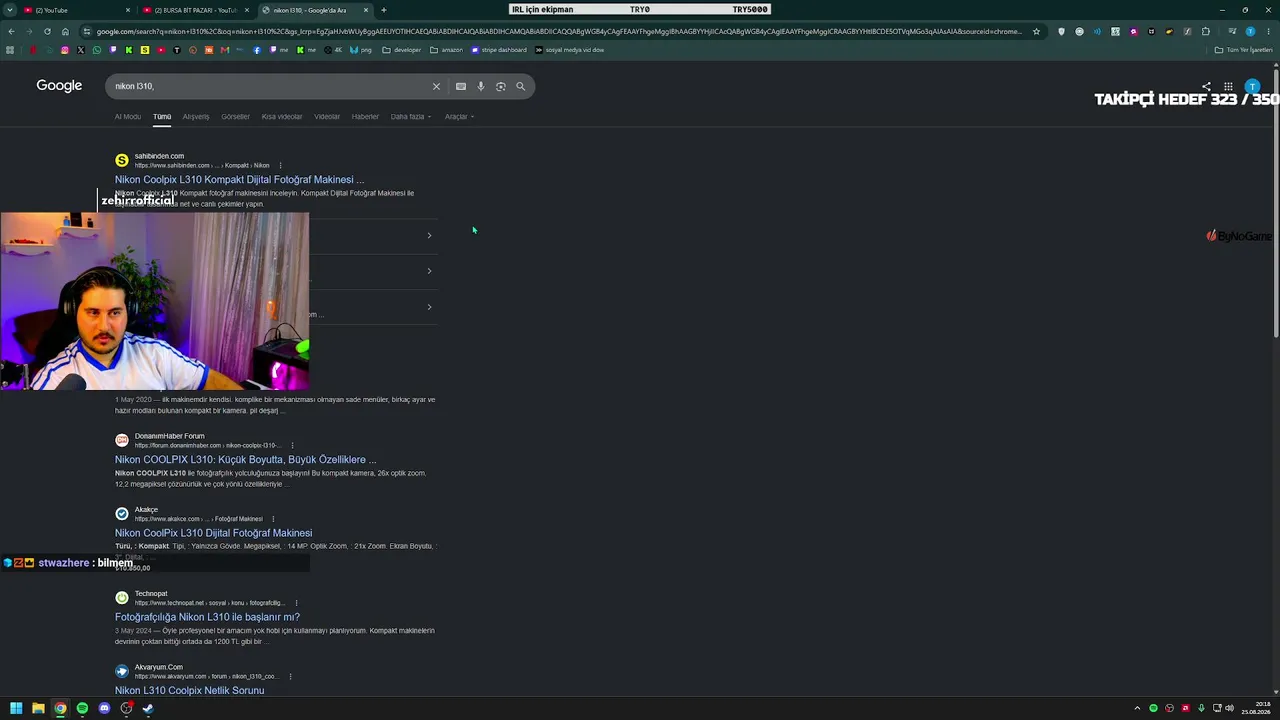The width and height of the screenshot is (1280, 720).
Task: Open the Google apps grid
Action: 1228,87
